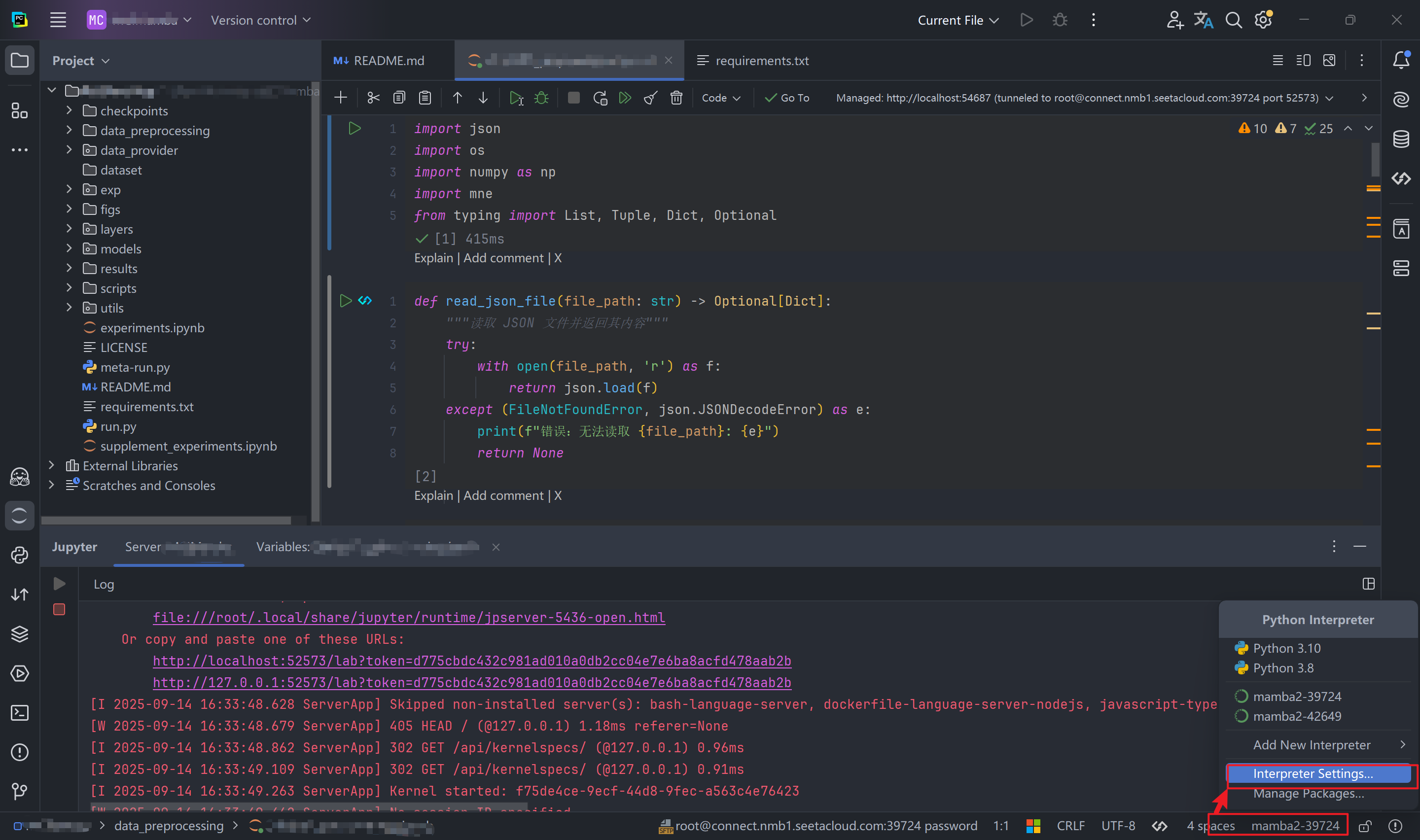Click the translate icon in title bar
Image resolution: width=1420 pixels, height=840 pixels.
[x=1203, y=20]
